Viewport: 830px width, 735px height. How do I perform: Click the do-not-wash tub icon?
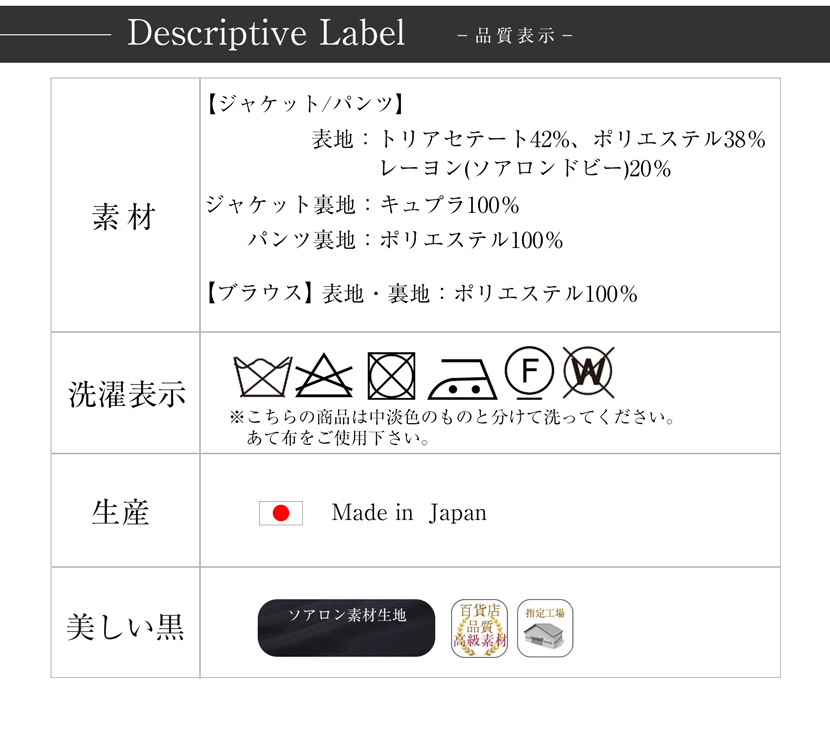(x=263, y=376)
